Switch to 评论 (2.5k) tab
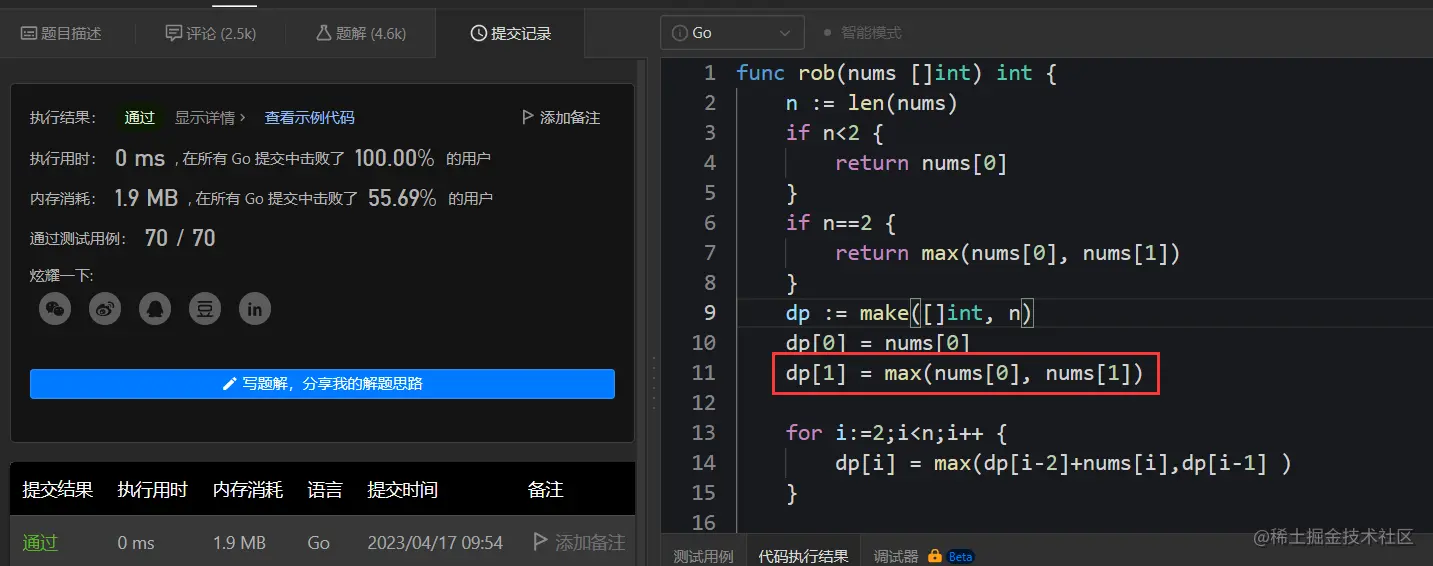This screenshot has height=566, width=1433. [211, 33]
